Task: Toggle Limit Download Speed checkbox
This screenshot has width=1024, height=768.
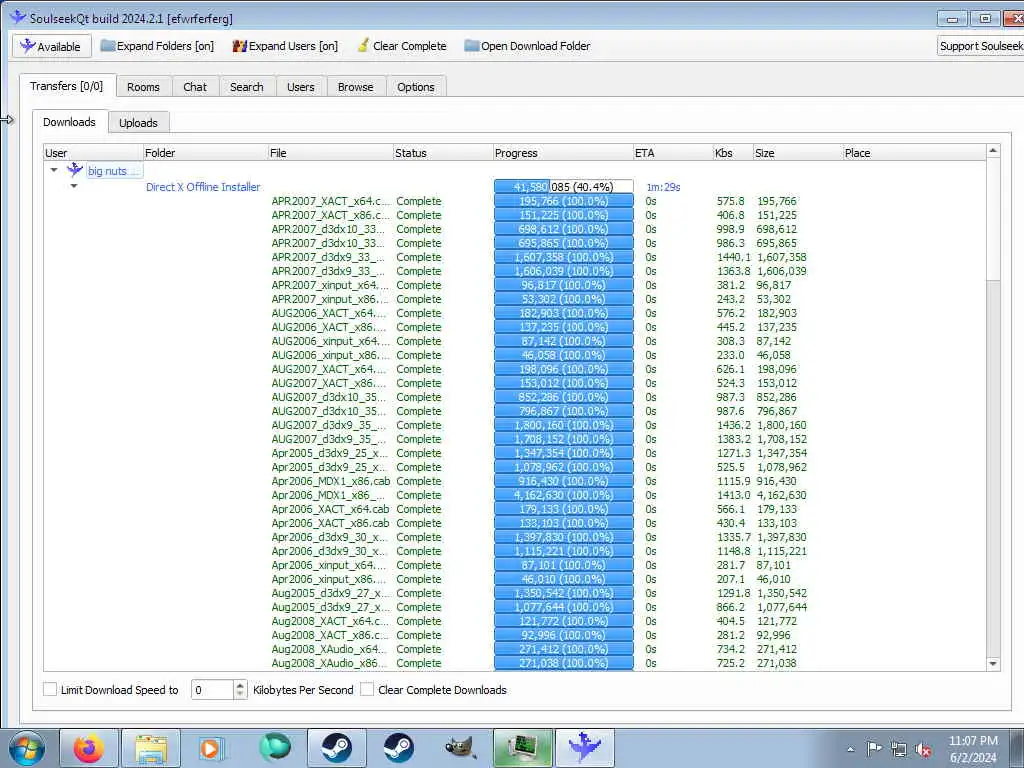Action: (x=50, y=689)
